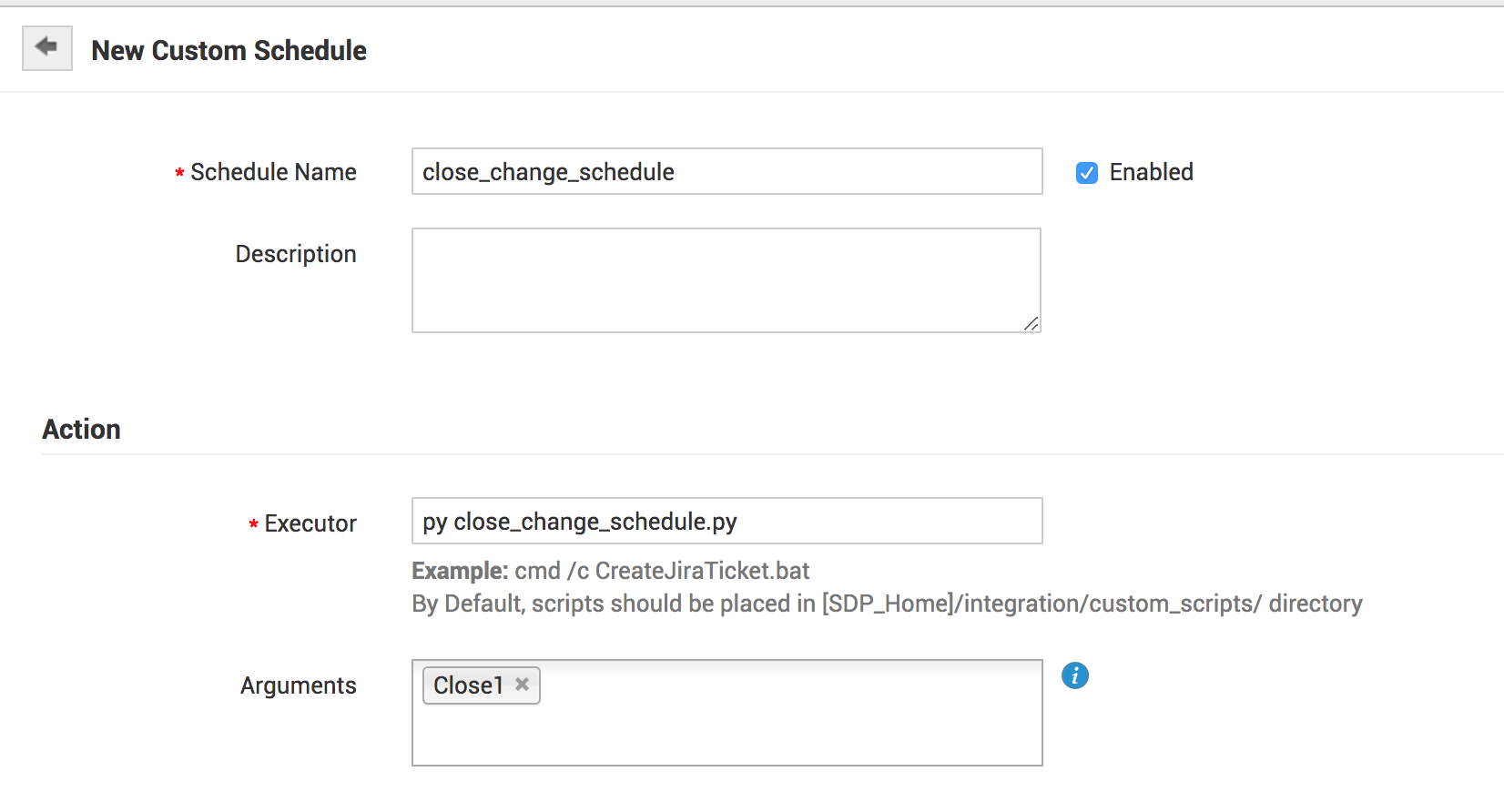Select the Close1 argument tag
The height and width of the screenshot is (812, 1504).
(468, 685)
